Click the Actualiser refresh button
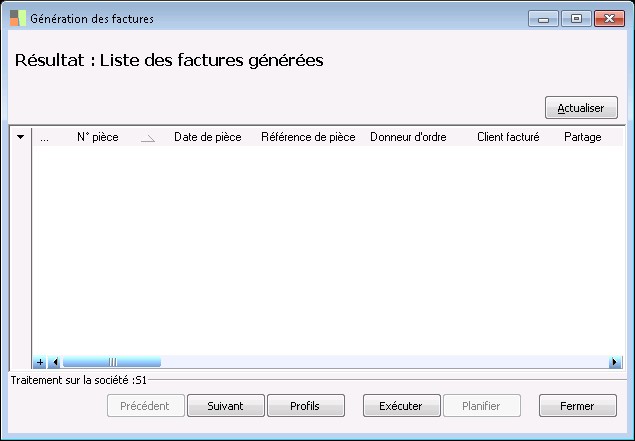635x441 pixels. pos(581,108)
